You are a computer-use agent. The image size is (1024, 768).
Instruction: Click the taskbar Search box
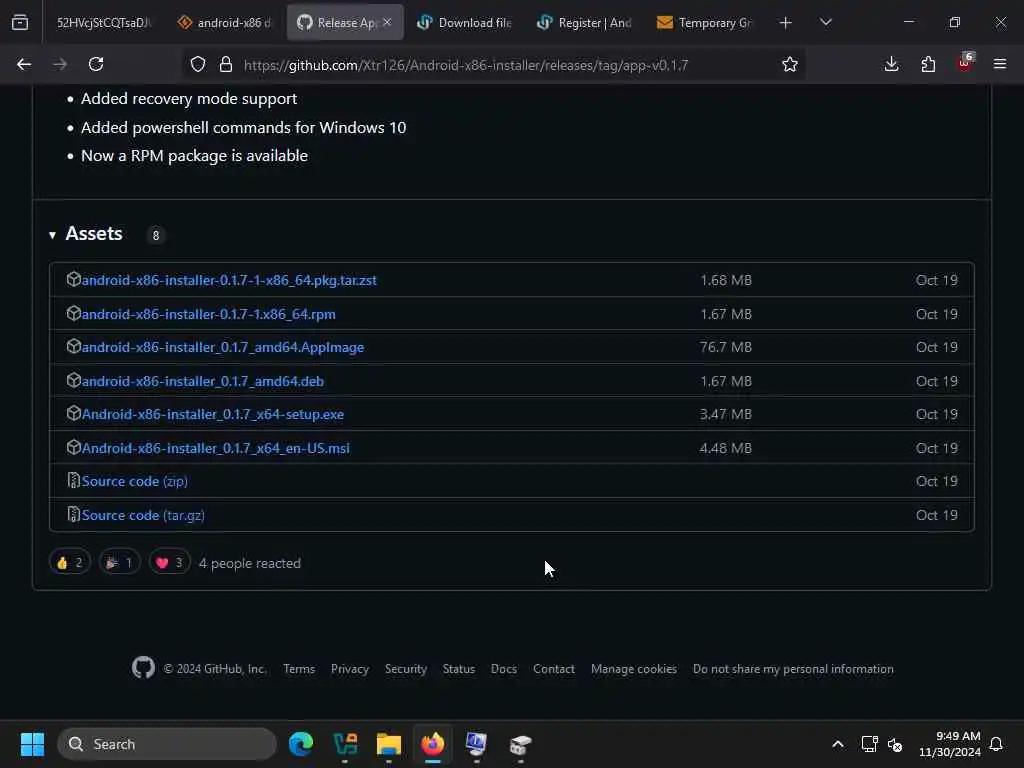pos(167,744)
